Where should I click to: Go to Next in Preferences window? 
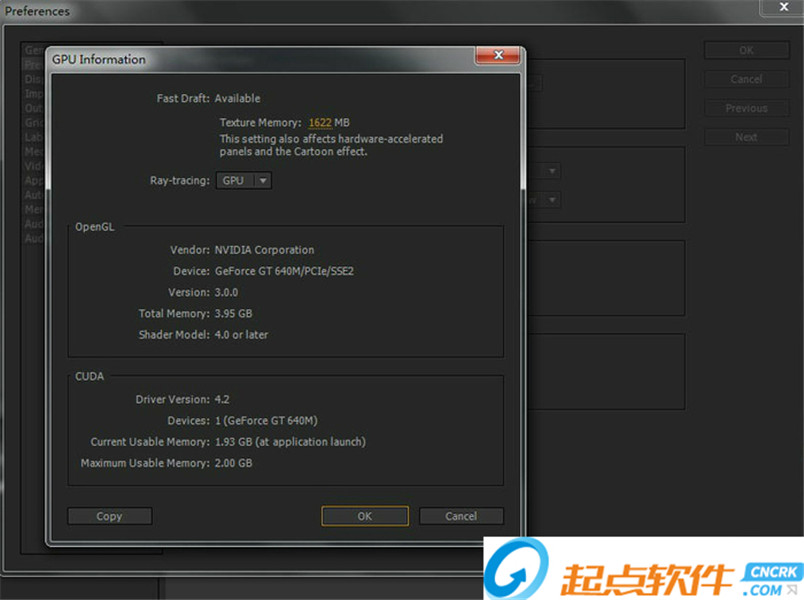tap(746, 137)
